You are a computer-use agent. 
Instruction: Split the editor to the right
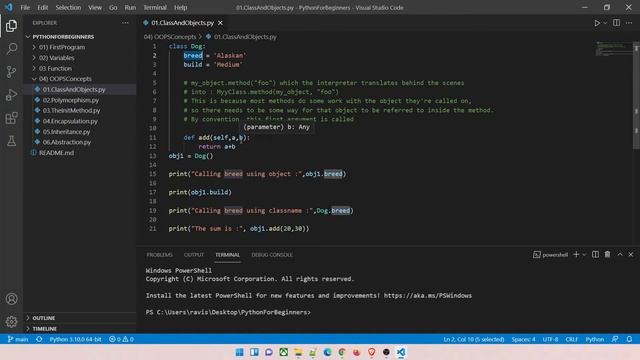coord(616,23)
